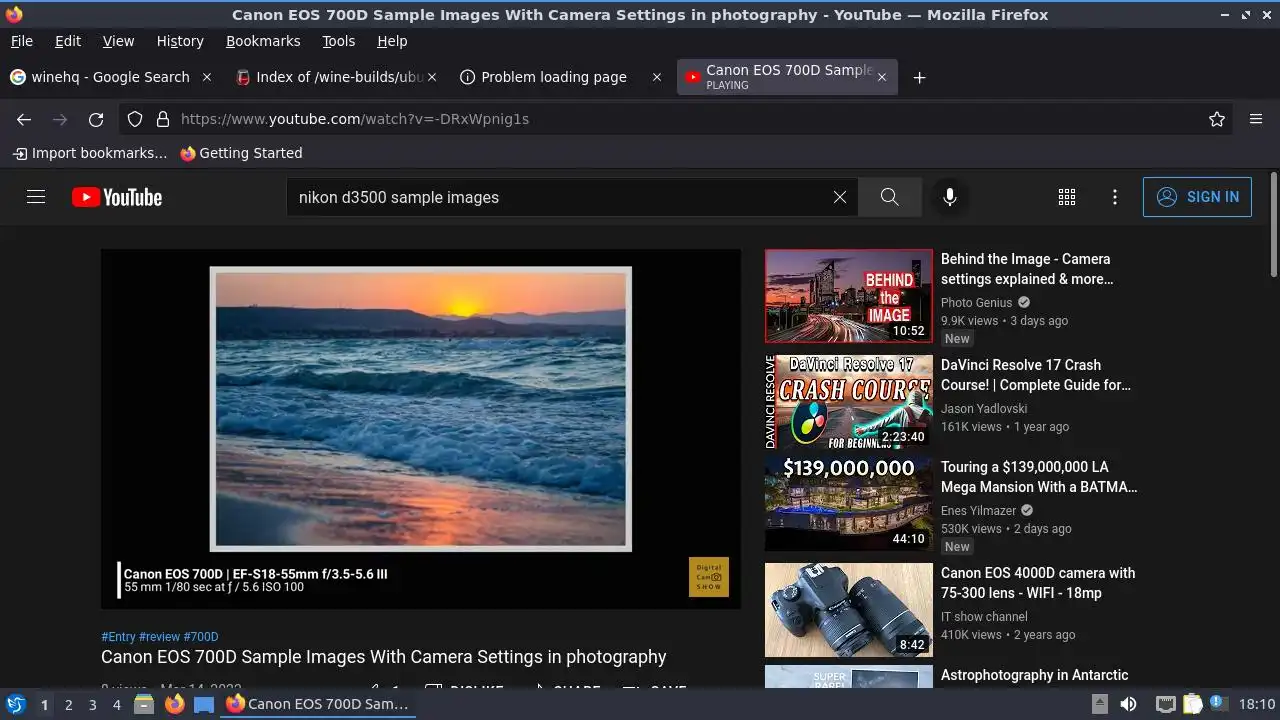This screenshot has height=720, width=1280.
Task: Open DaVinci Resolve 17 Crash Course title
Action: tap(1036, 375)
